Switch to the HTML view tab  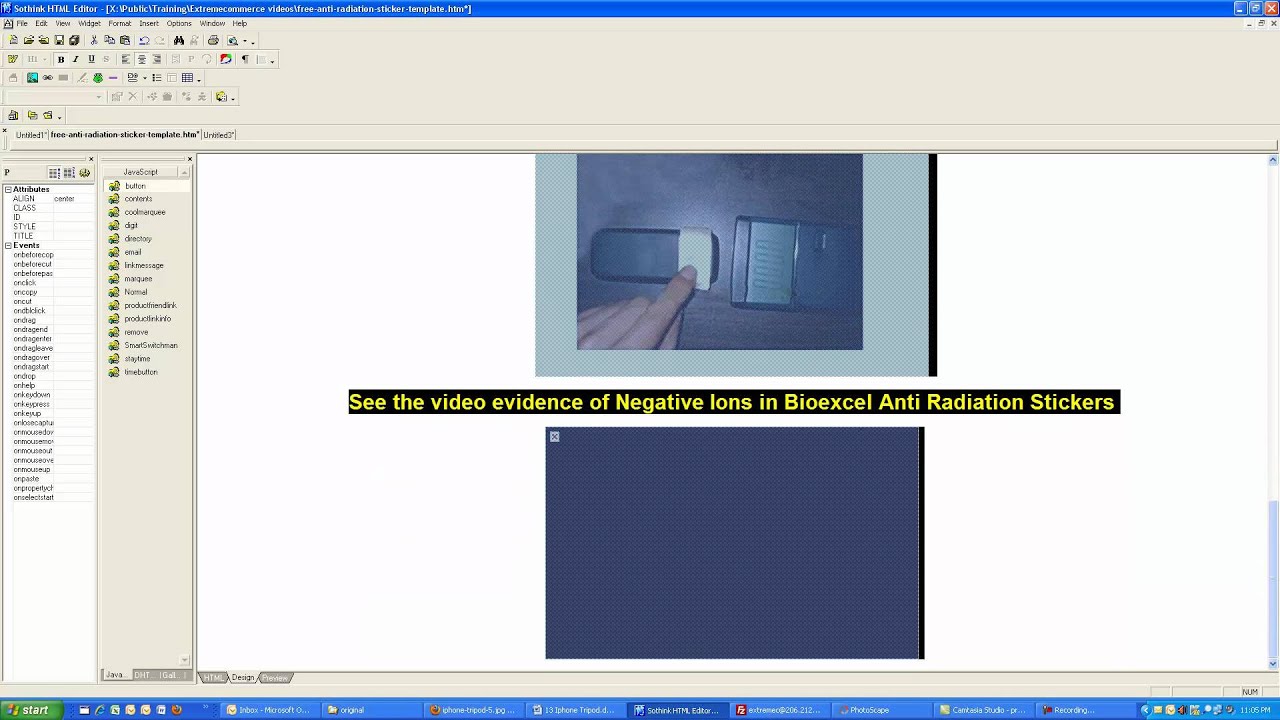click(214, 678)
